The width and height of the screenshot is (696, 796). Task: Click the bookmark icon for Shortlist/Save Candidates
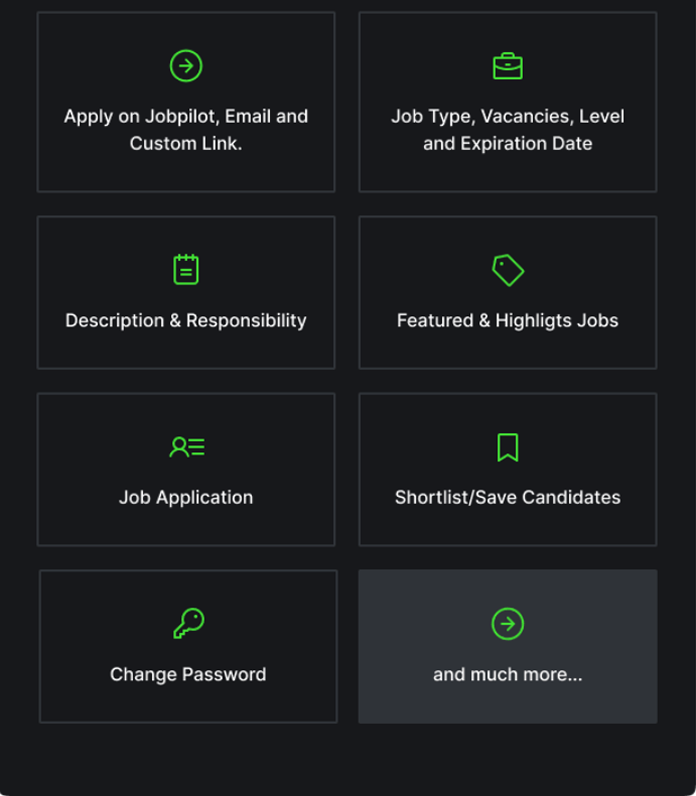click(508, 447)
